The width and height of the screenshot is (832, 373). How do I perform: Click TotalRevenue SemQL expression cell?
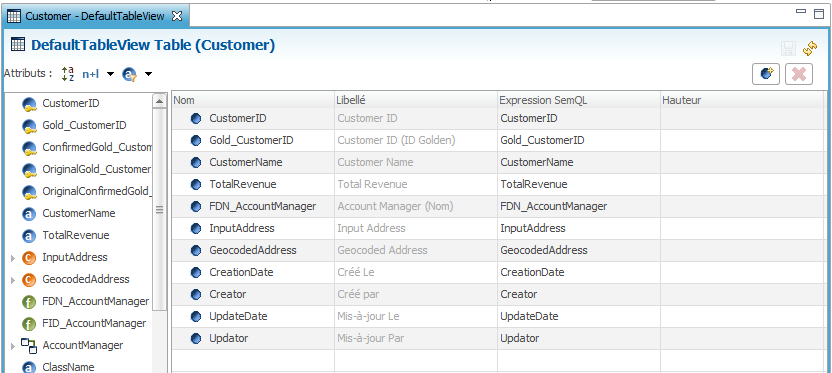[579, 185]
